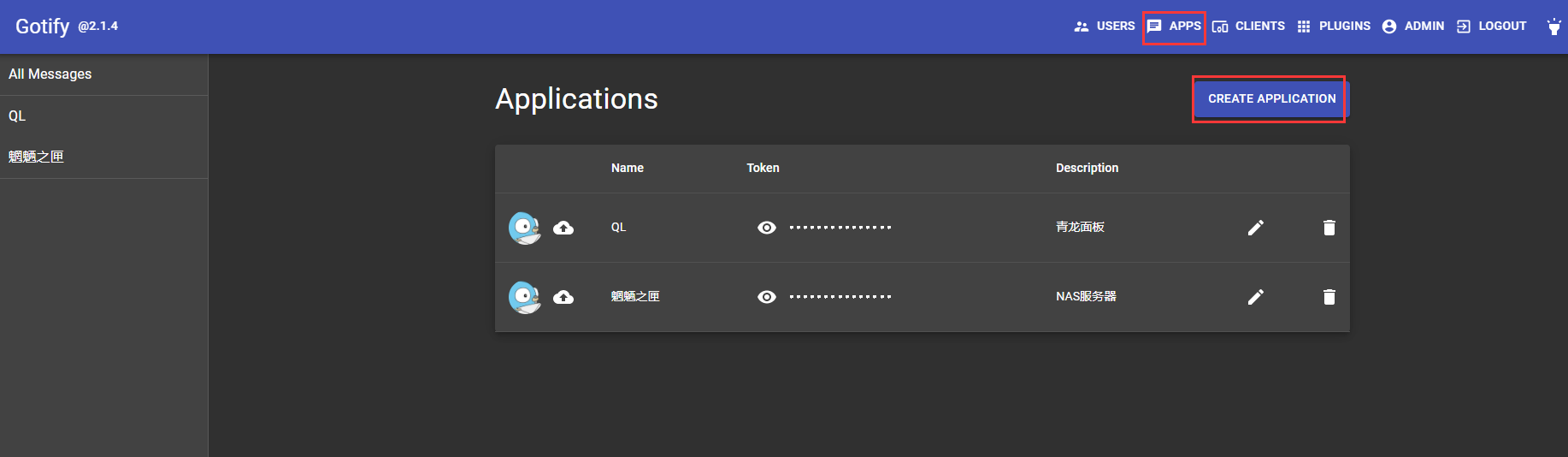Upload image for 魍魉之匣 application
Viewport: 1568px width, 457px height.
click(x=563, y=297)
